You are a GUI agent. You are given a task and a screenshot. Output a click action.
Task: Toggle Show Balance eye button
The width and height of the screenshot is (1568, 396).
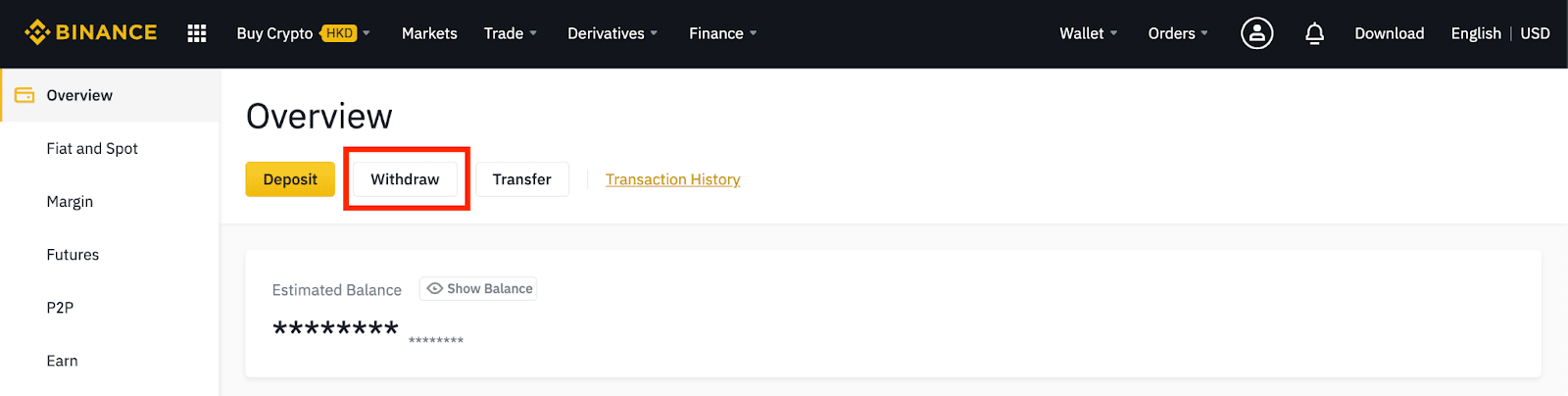point(478,289)
